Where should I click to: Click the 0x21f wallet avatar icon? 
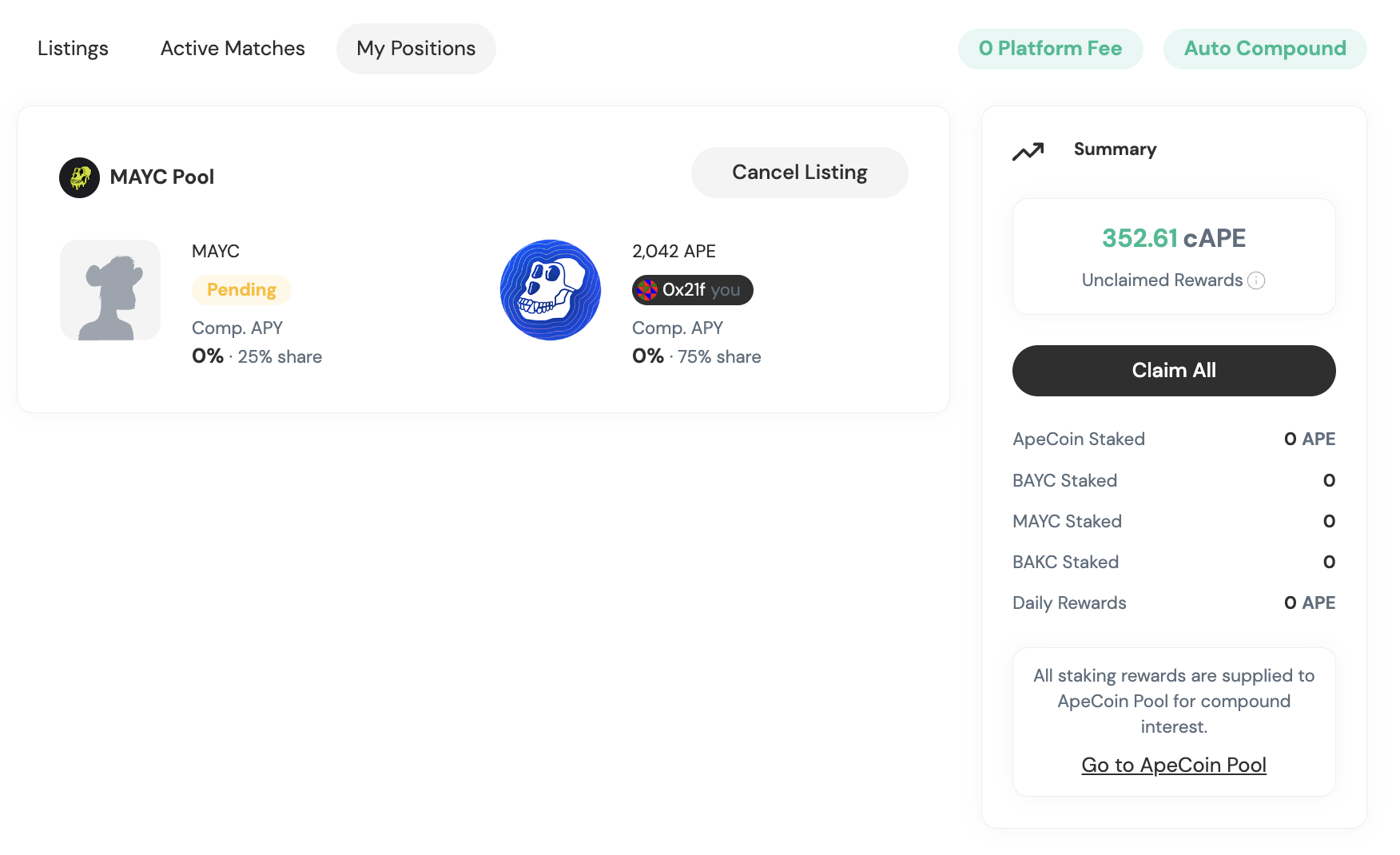click(647, 290)
